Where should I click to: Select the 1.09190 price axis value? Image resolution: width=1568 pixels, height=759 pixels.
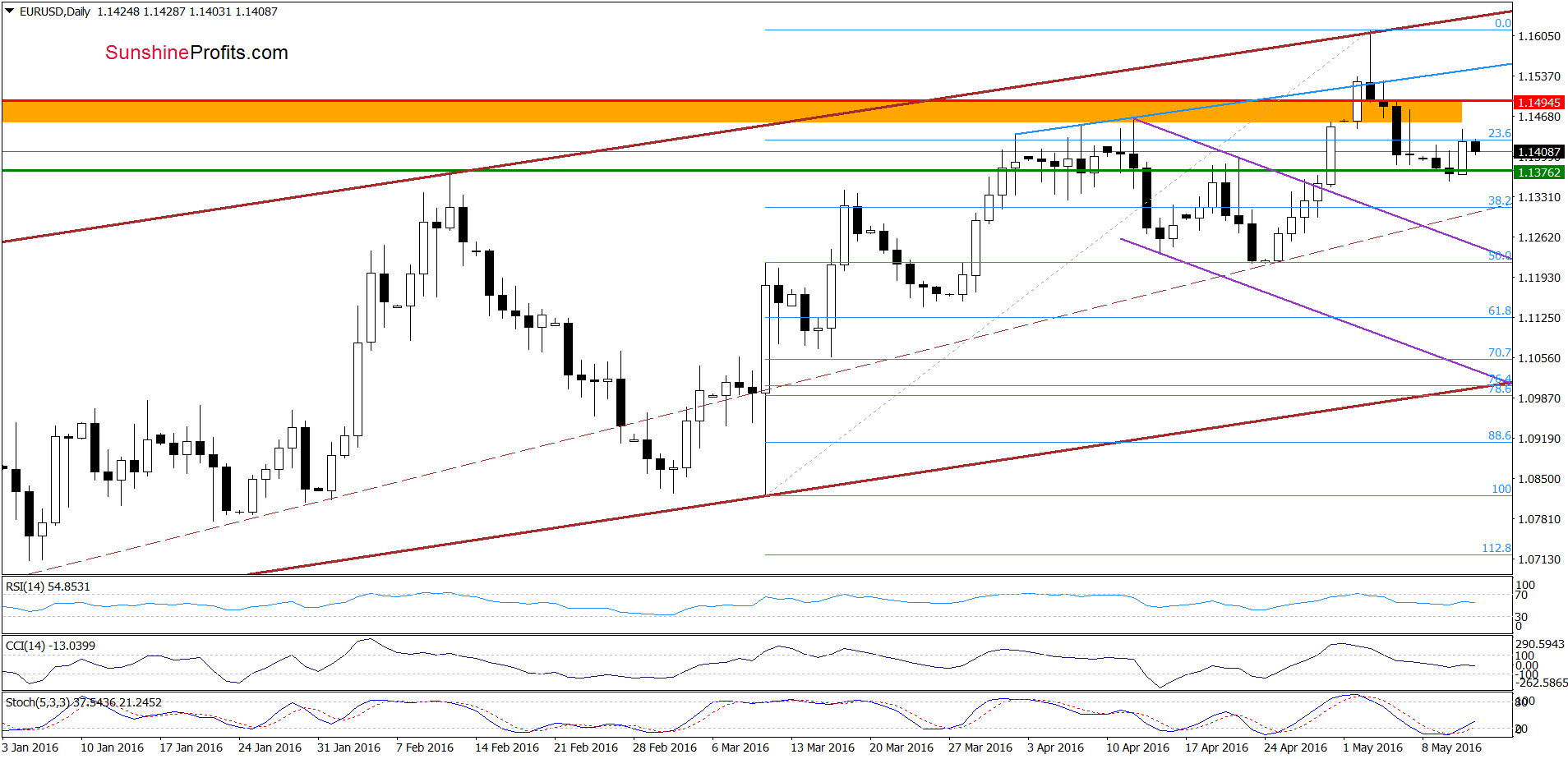pyautogui.click(x=1539, y=439)
